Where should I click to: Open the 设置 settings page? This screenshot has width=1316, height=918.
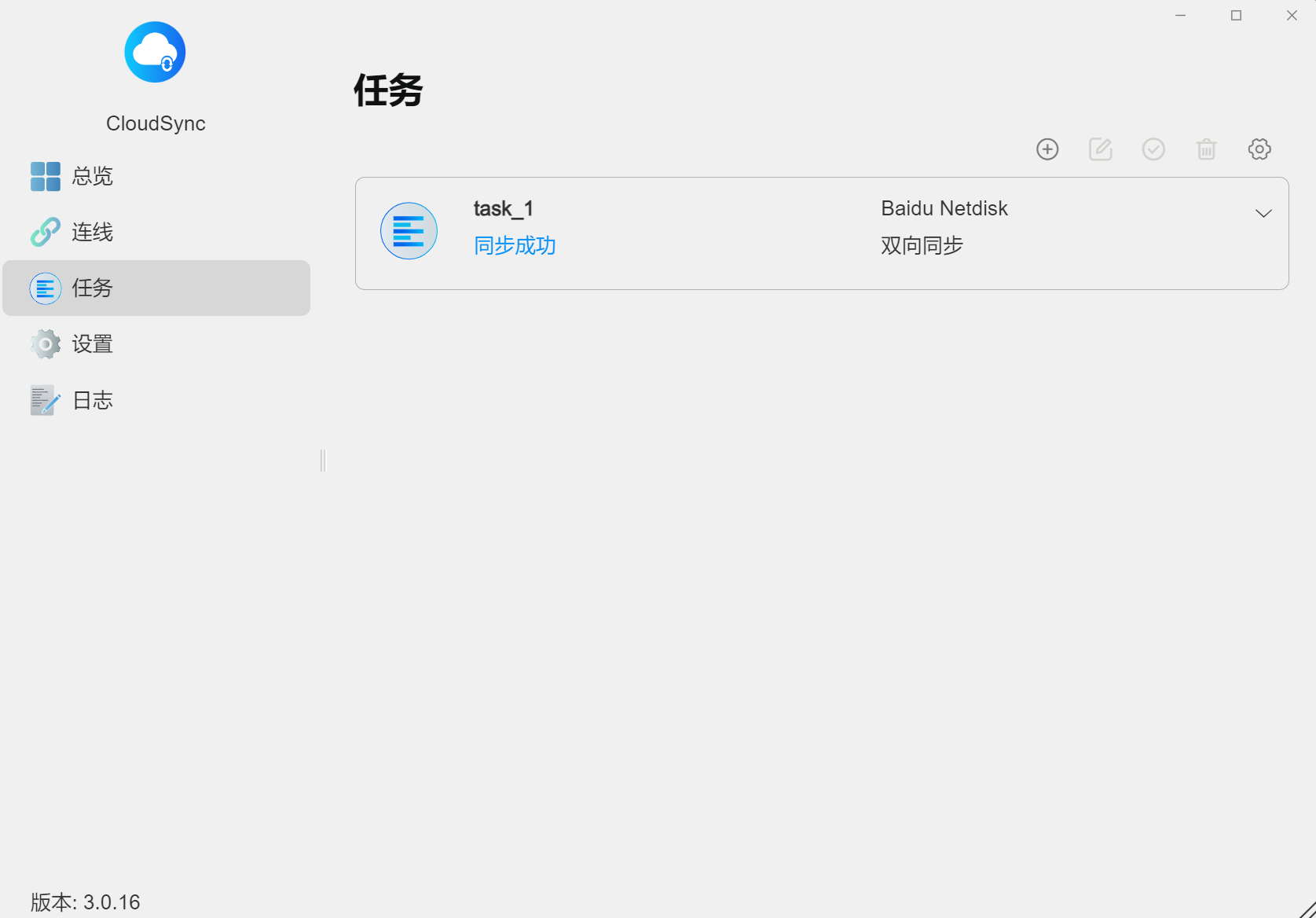(x=92, y=344)
